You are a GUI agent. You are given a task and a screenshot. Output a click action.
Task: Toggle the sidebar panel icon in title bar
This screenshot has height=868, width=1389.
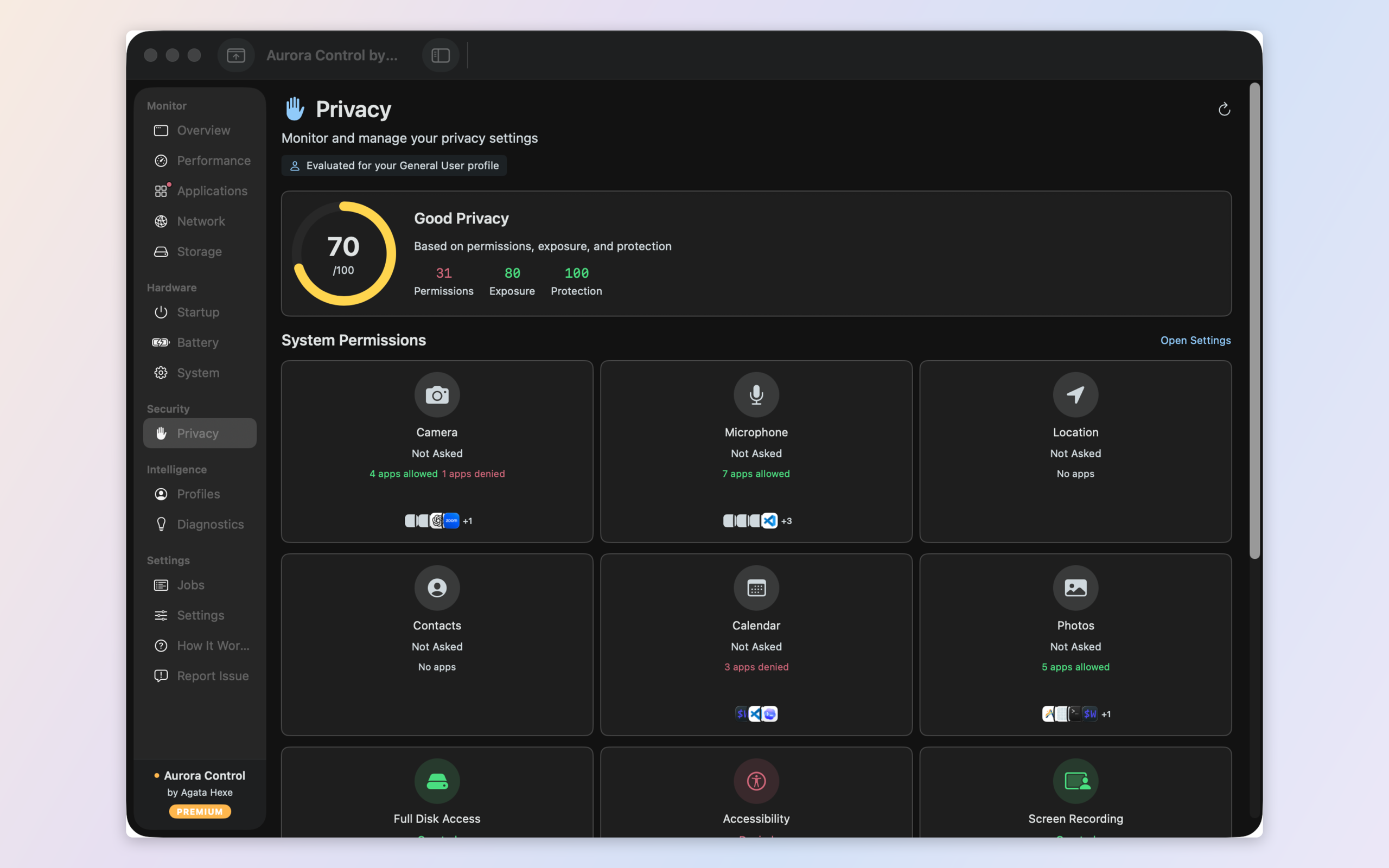(x=440, y=55)
